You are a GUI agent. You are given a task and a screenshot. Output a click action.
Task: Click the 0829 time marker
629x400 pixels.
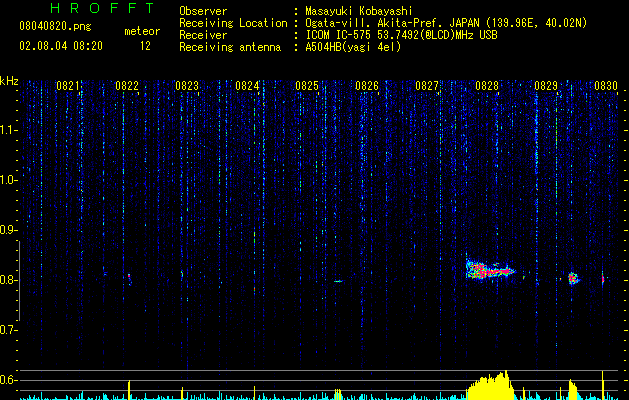coord(546,85)
